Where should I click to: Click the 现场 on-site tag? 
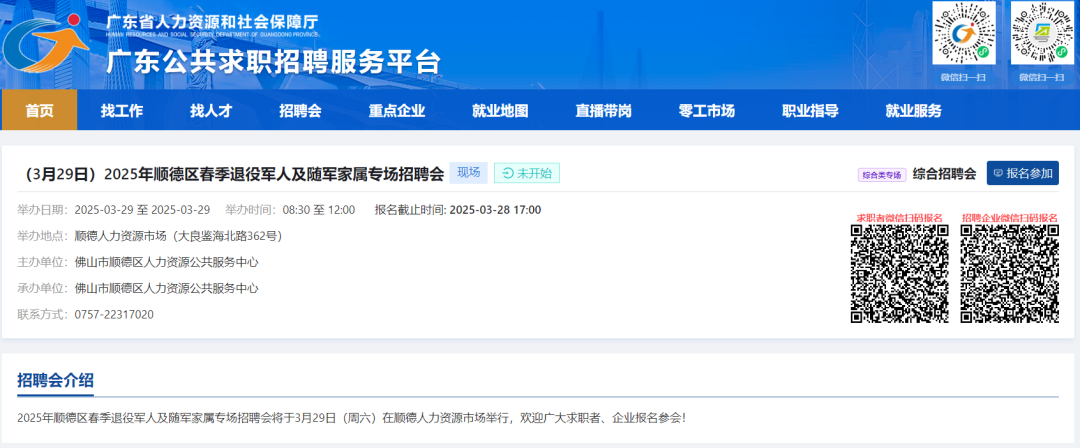(468, 173)
